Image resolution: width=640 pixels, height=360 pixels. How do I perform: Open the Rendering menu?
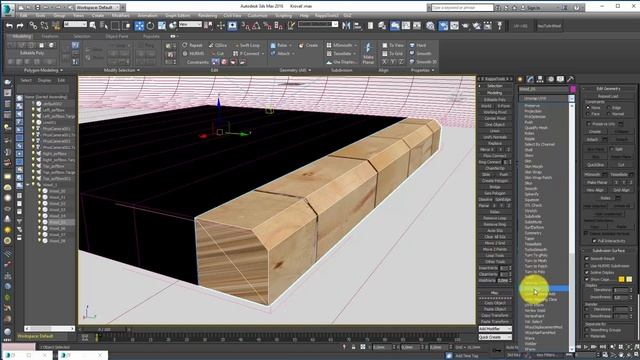pyautogui.click(x=207, y=16)
